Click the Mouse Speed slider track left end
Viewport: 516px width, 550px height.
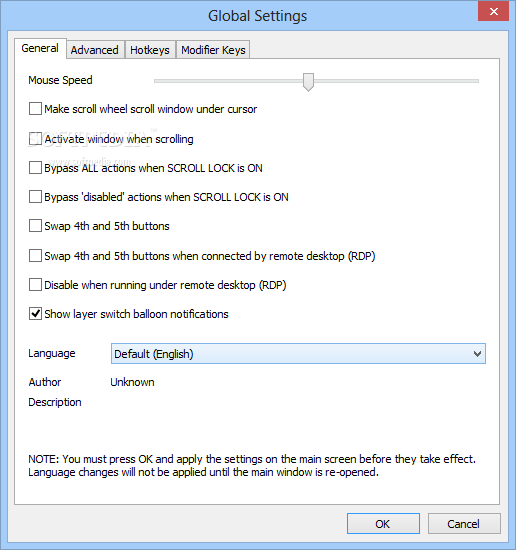tap(157, 81)
